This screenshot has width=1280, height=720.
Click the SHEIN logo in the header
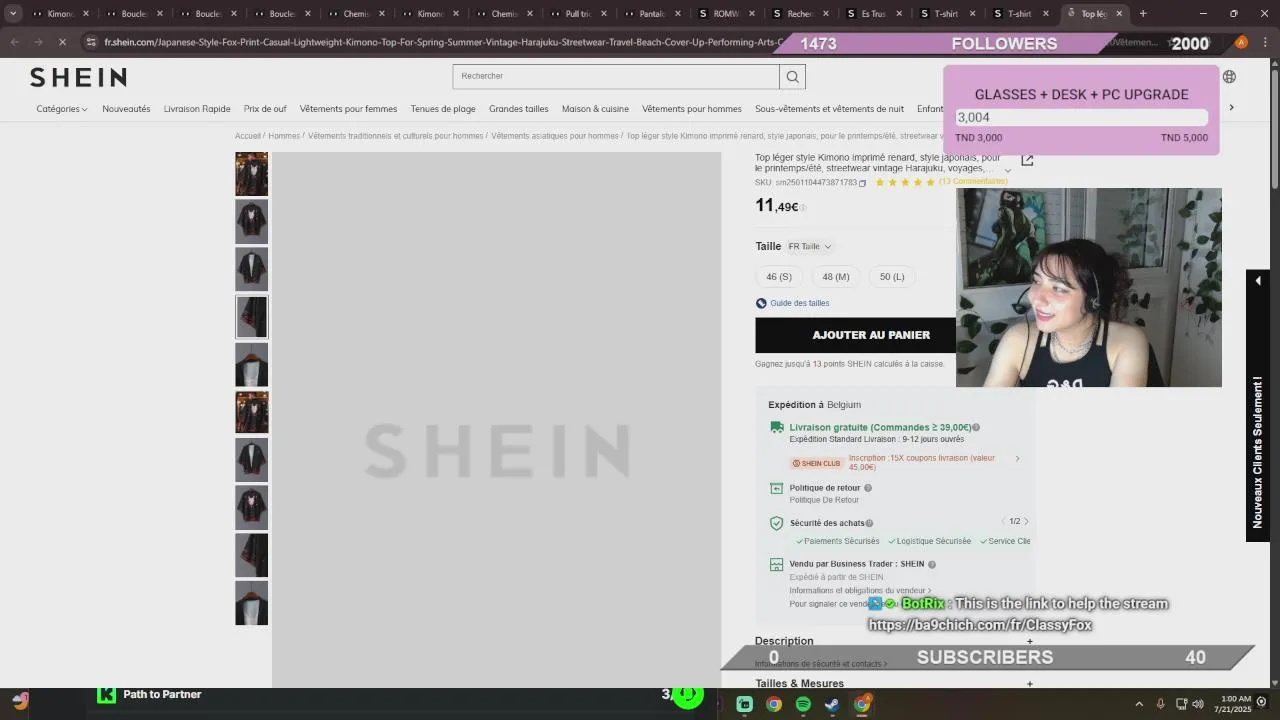coord(78,77)
